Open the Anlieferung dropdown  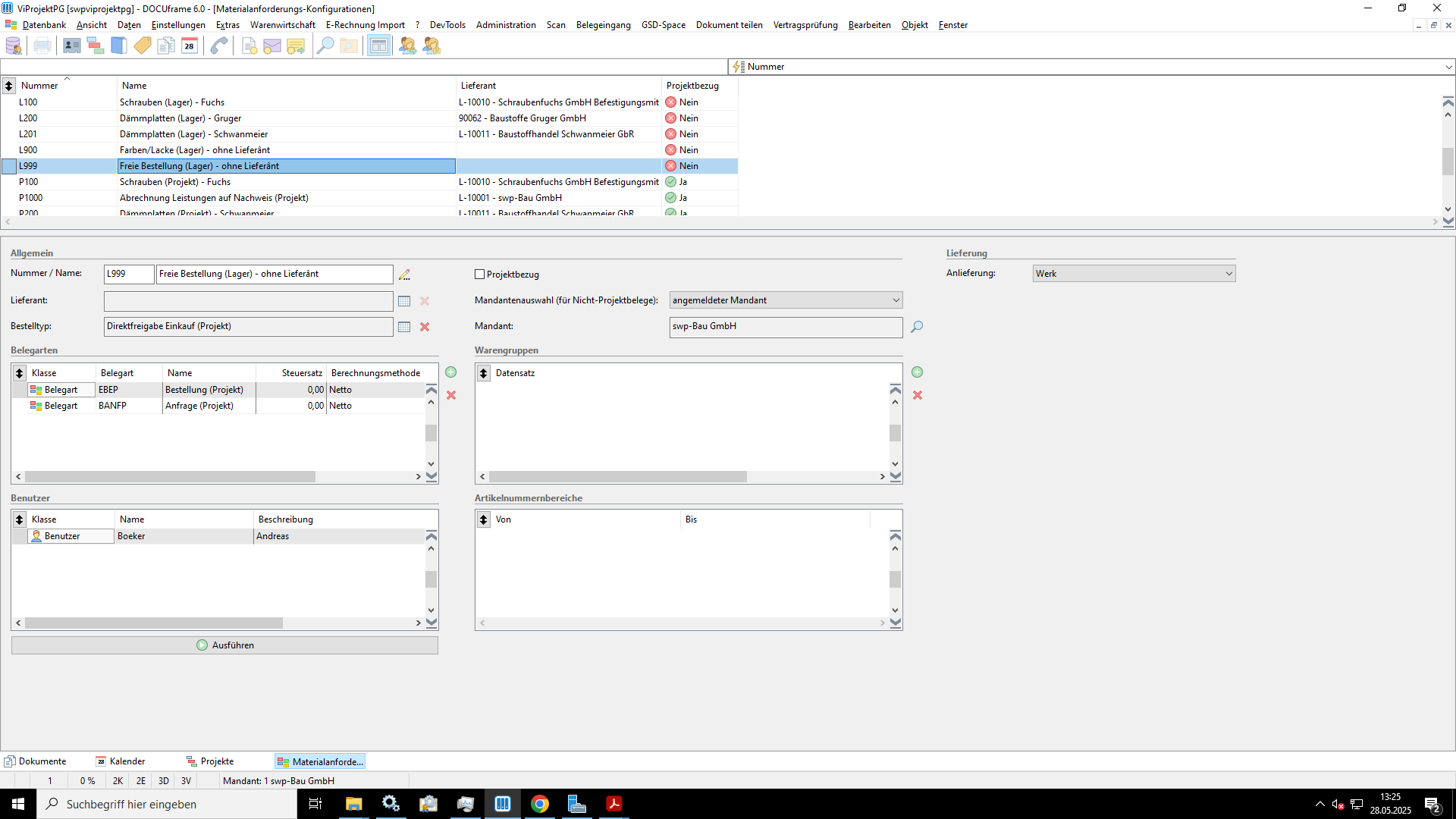[1134, 274]
